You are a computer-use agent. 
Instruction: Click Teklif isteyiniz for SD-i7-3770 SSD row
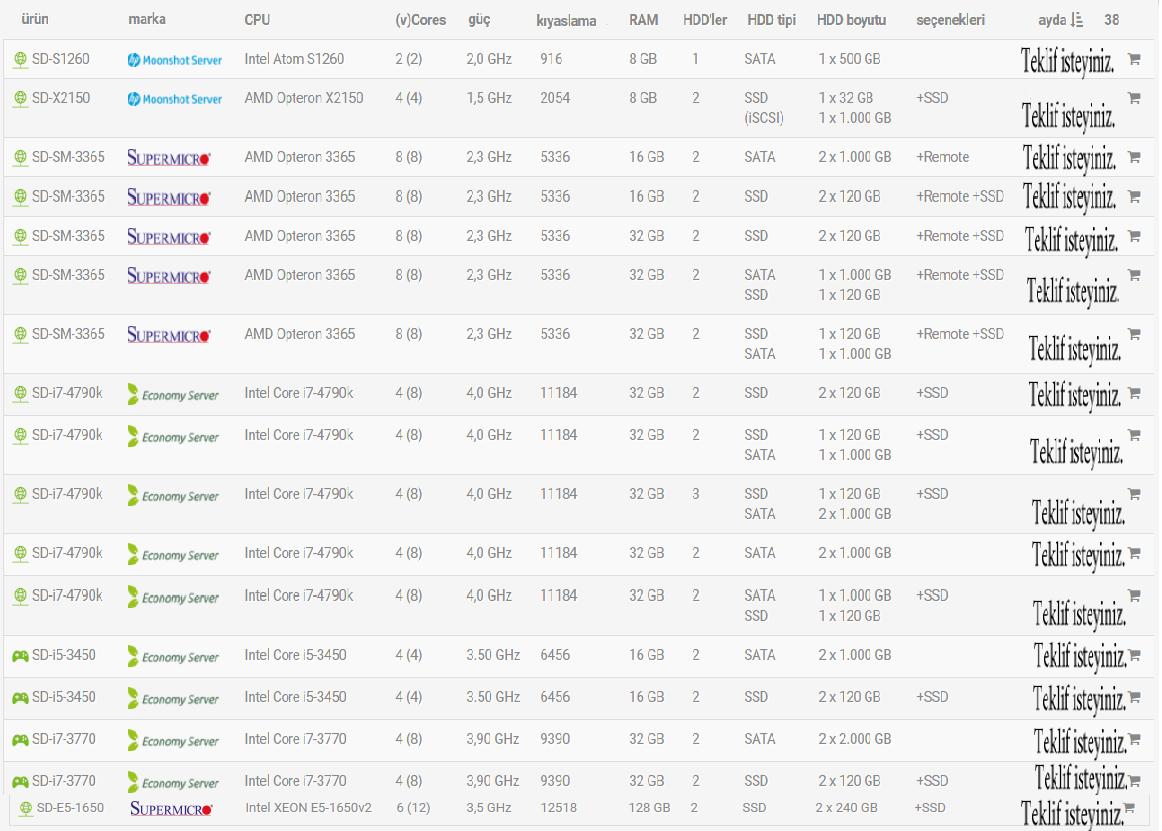tap(1081, 778)
